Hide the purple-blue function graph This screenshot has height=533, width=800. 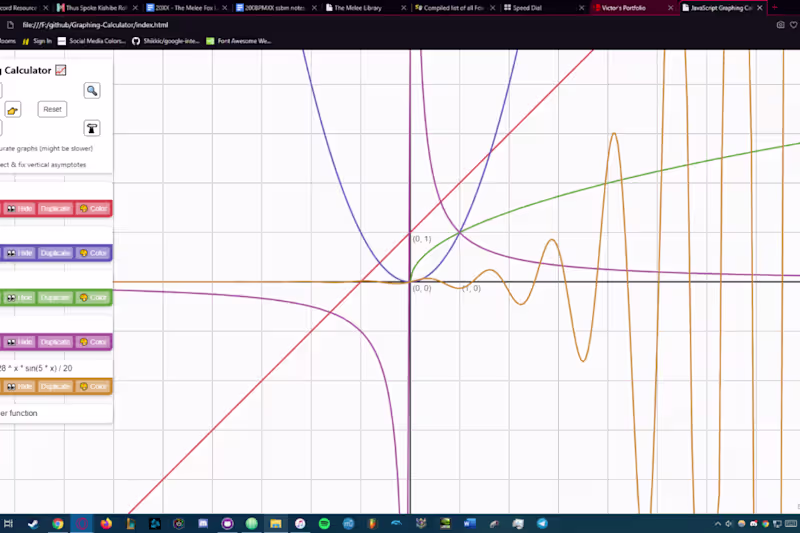(19, 253)
